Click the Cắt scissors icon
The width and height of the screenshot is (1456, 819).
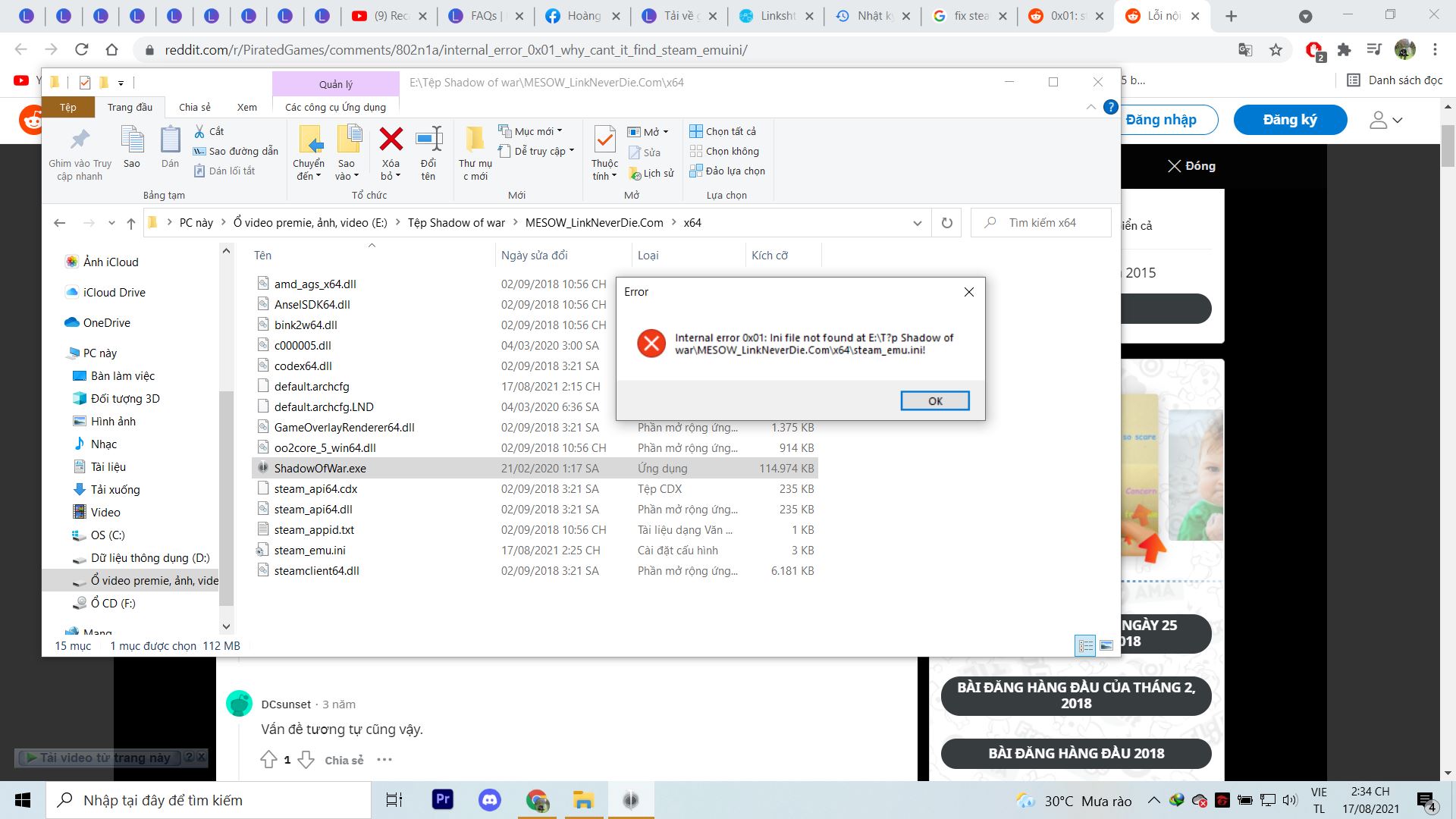200,131
